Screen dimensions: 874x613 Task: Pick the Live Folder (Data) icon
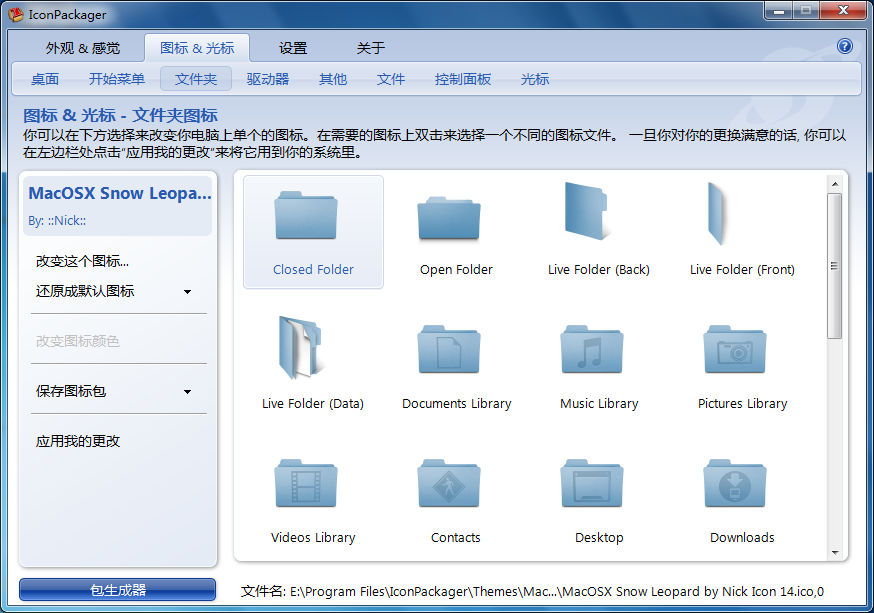coord(300,347)
